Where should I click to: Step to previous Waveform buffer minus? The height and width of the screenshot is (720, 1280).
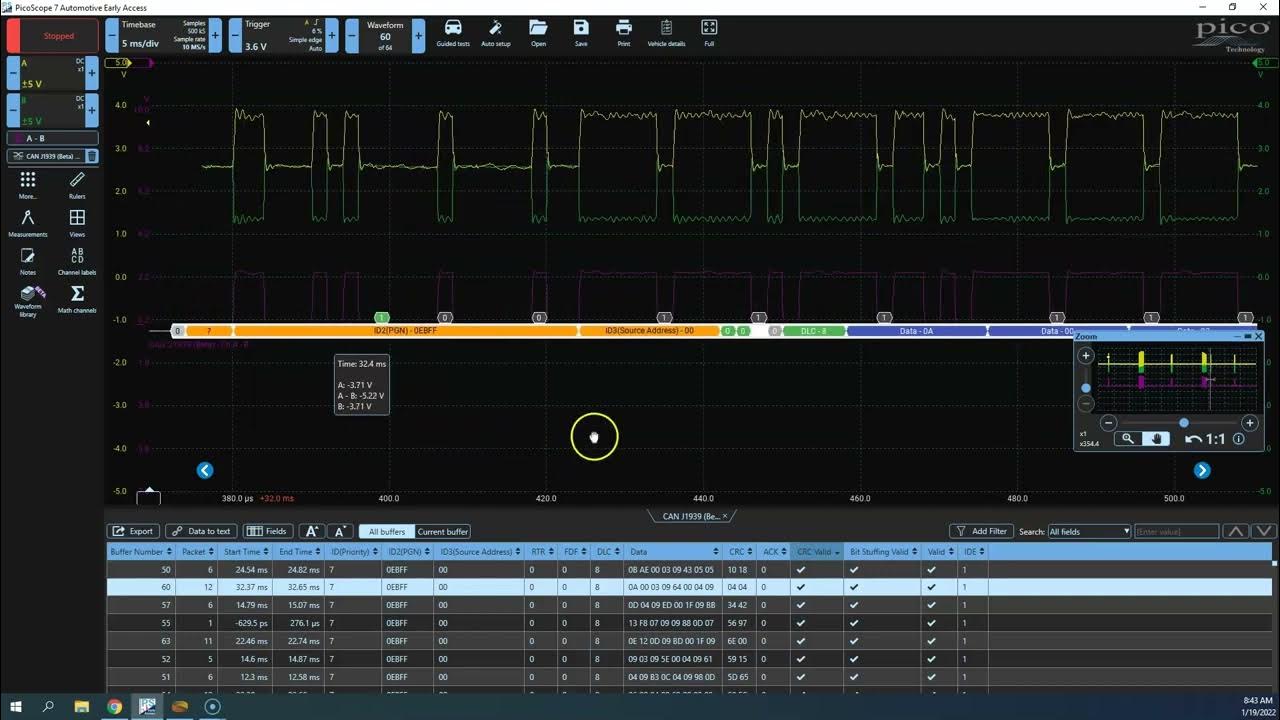pyautogui.click(x=352, y=36)
